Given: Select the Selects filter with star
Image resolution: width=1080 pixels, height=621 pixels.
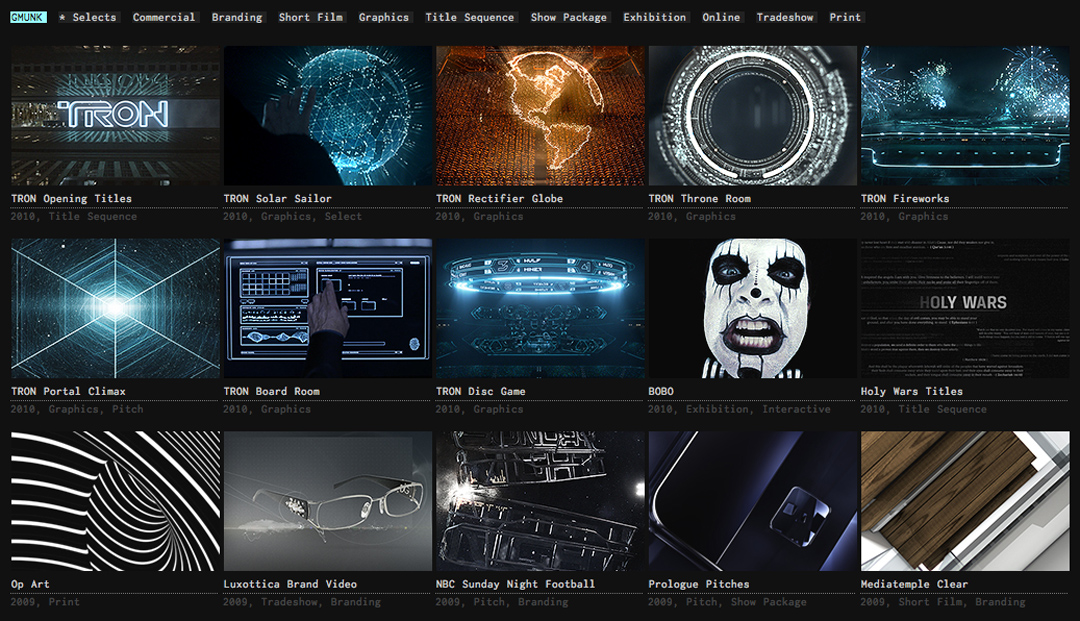Looking at the screenshot, I should point(88,17).
